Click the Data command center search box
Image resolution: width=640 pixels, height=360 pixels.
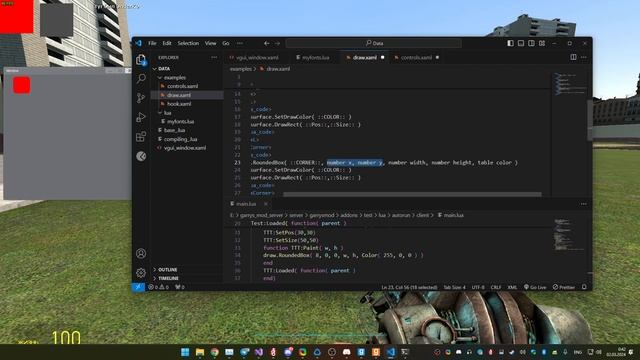coord(374,43)
